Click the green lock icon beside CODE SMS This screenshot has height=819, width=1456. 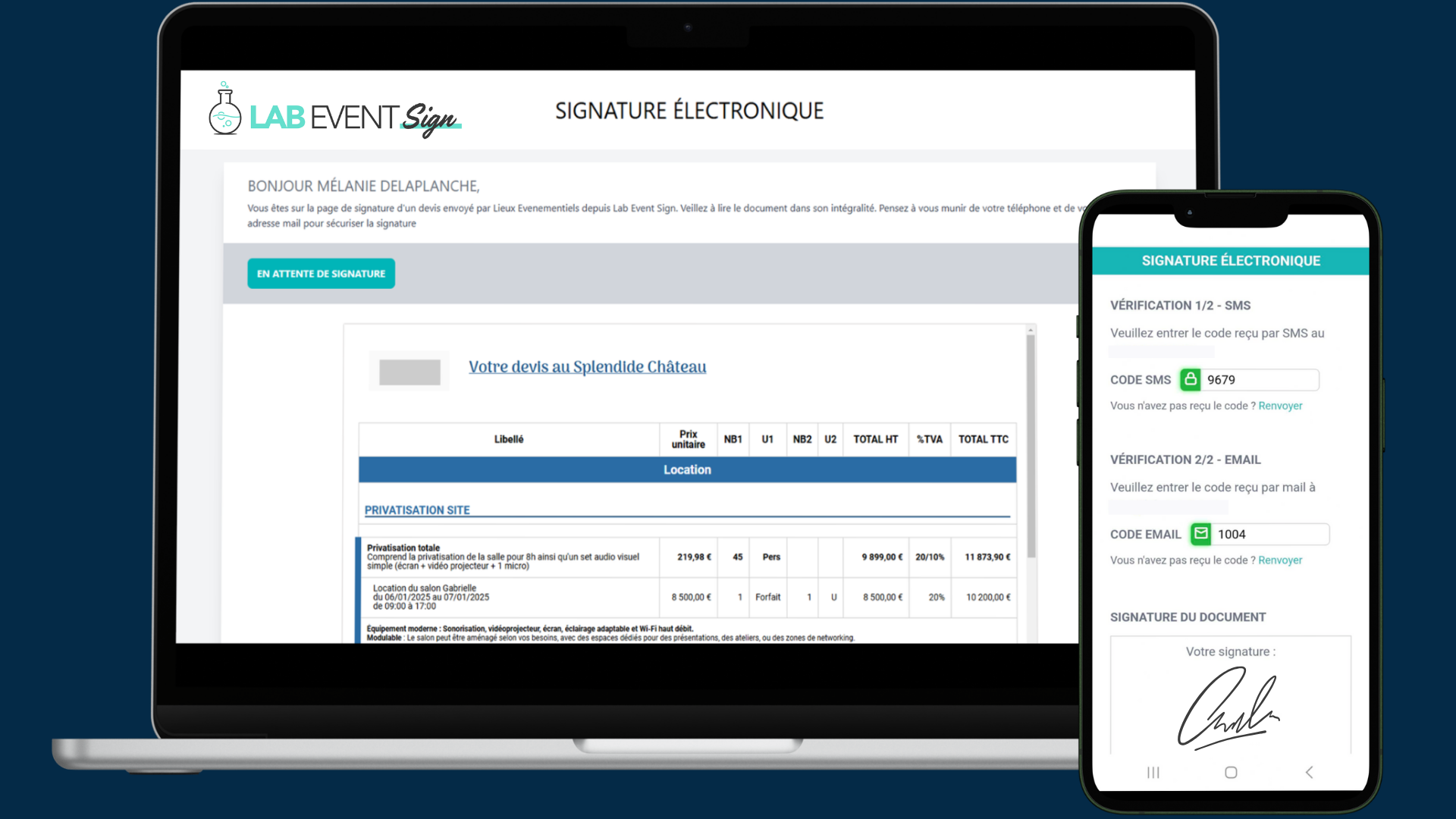1190,379
